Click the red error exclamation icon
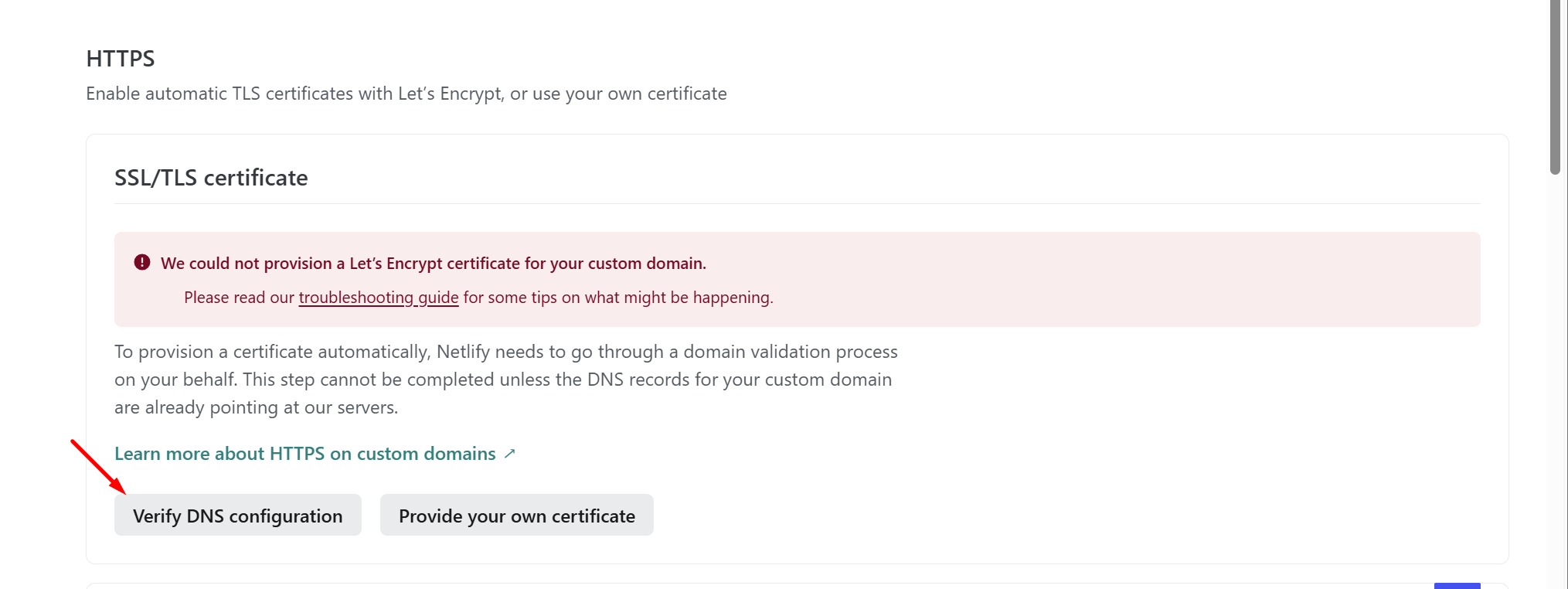Screen dimensions: 1568x589 (x=142, y=263)
